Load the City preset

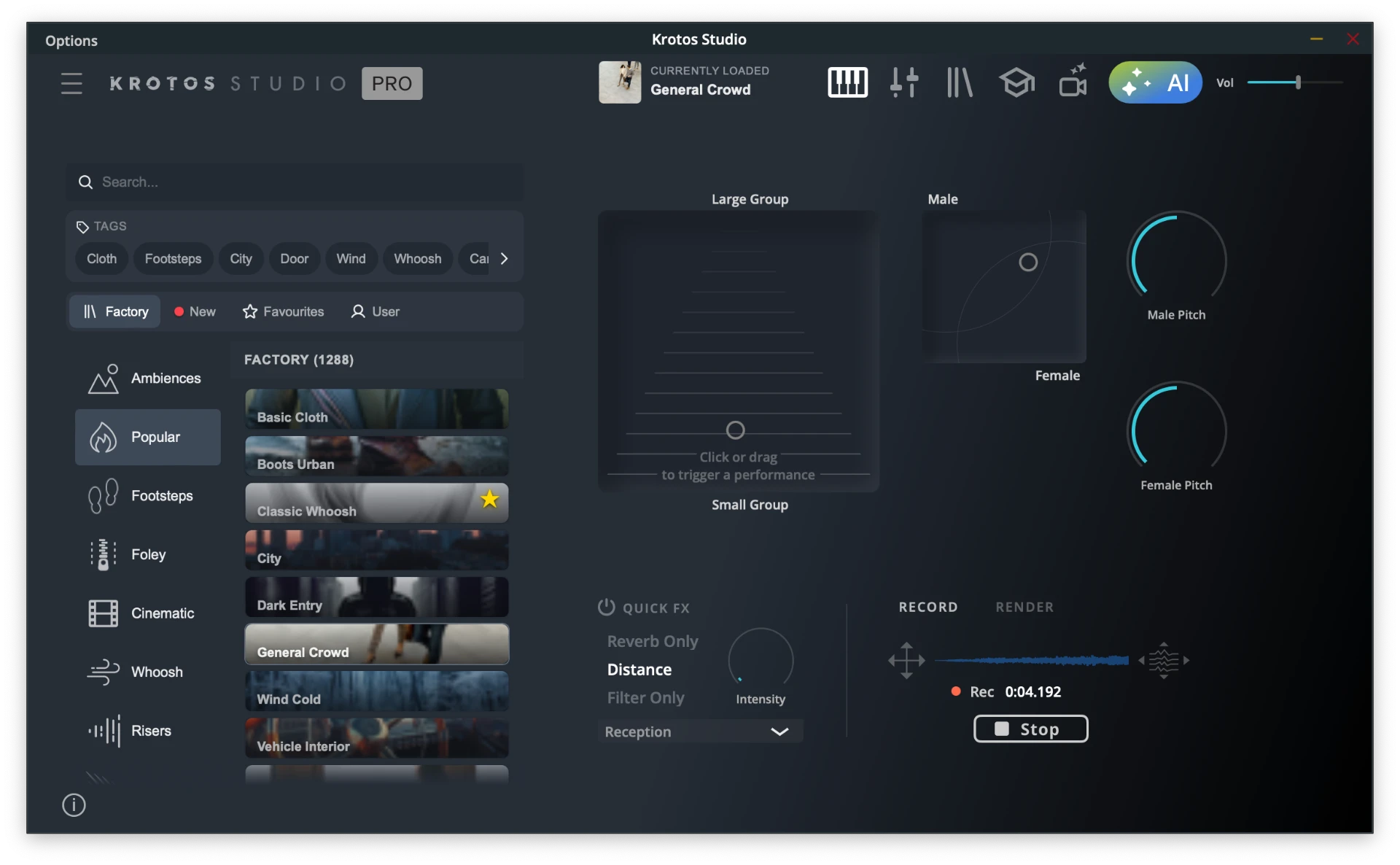376,550
